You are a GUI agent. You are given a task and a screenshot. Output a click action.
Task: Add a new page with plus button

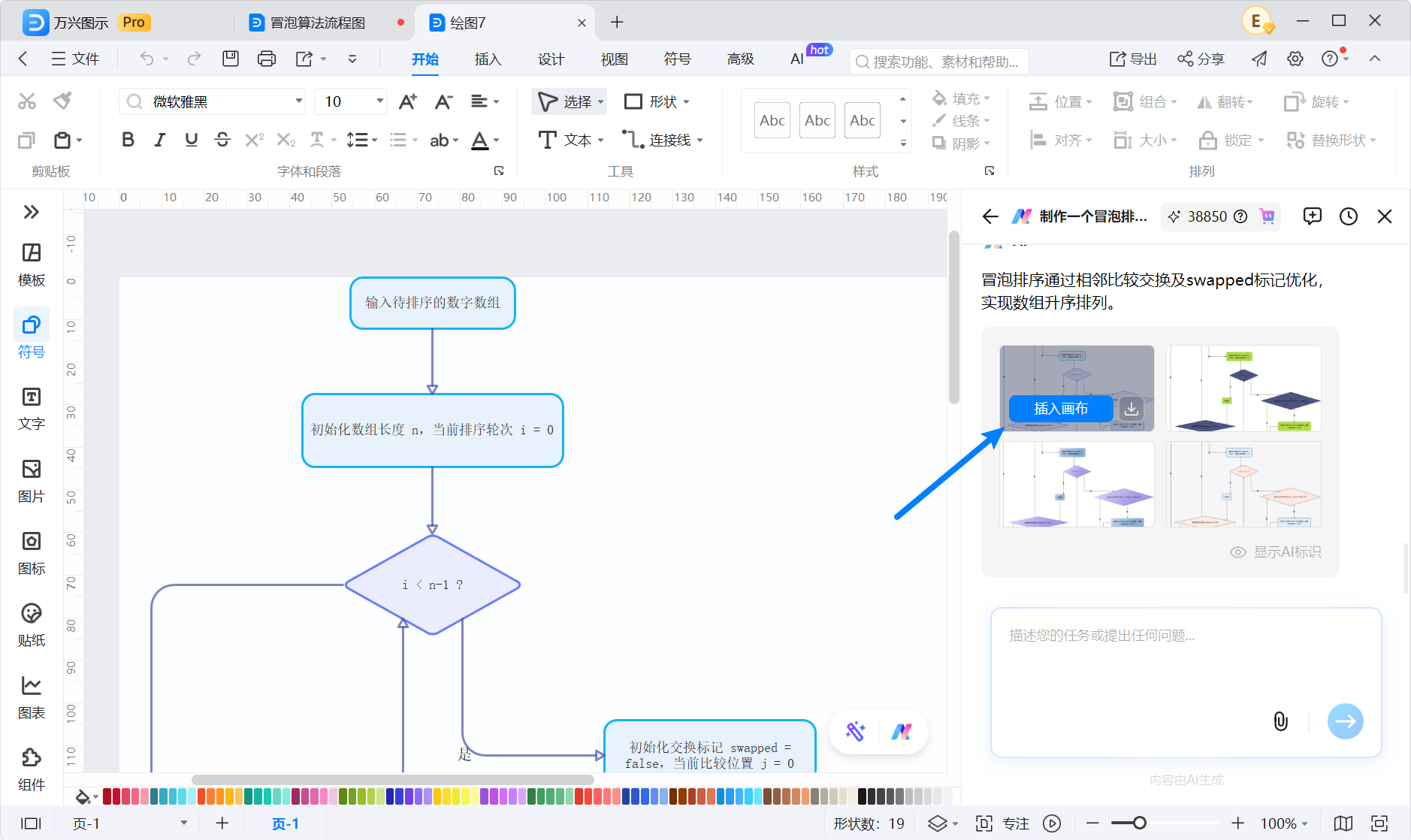pyautogui.click(x=222, y=823)
